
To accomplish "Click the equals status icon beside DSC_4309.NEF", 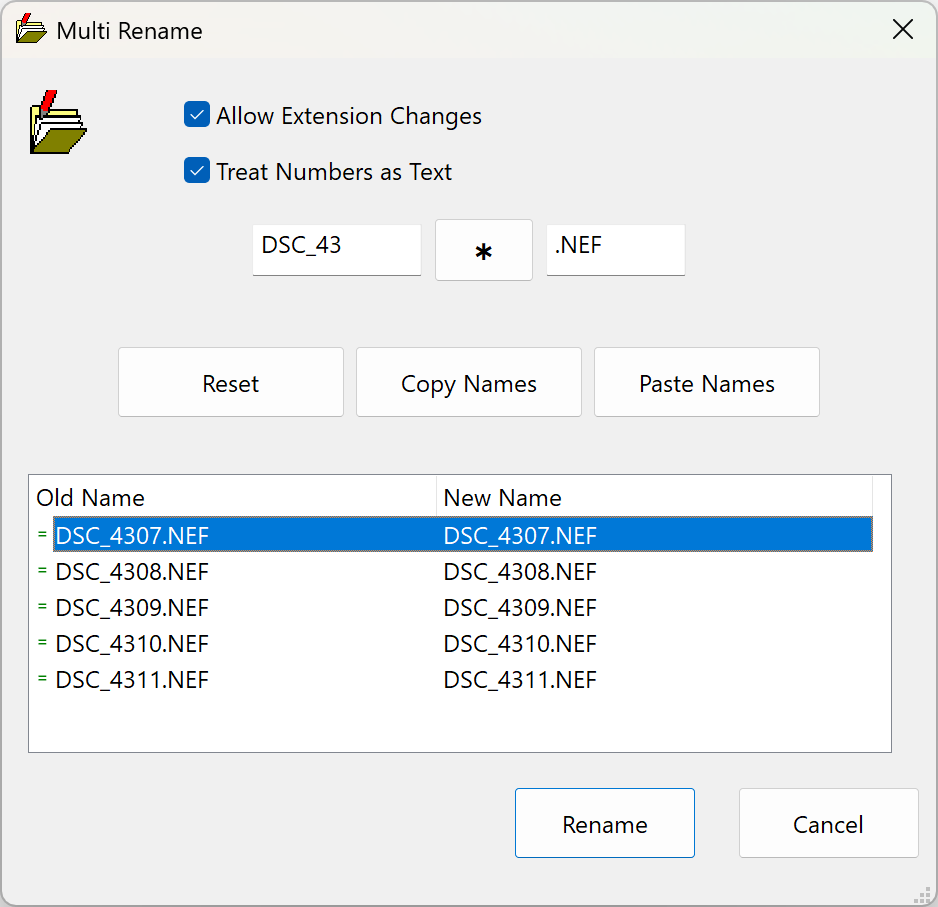I will click(41, 607).
